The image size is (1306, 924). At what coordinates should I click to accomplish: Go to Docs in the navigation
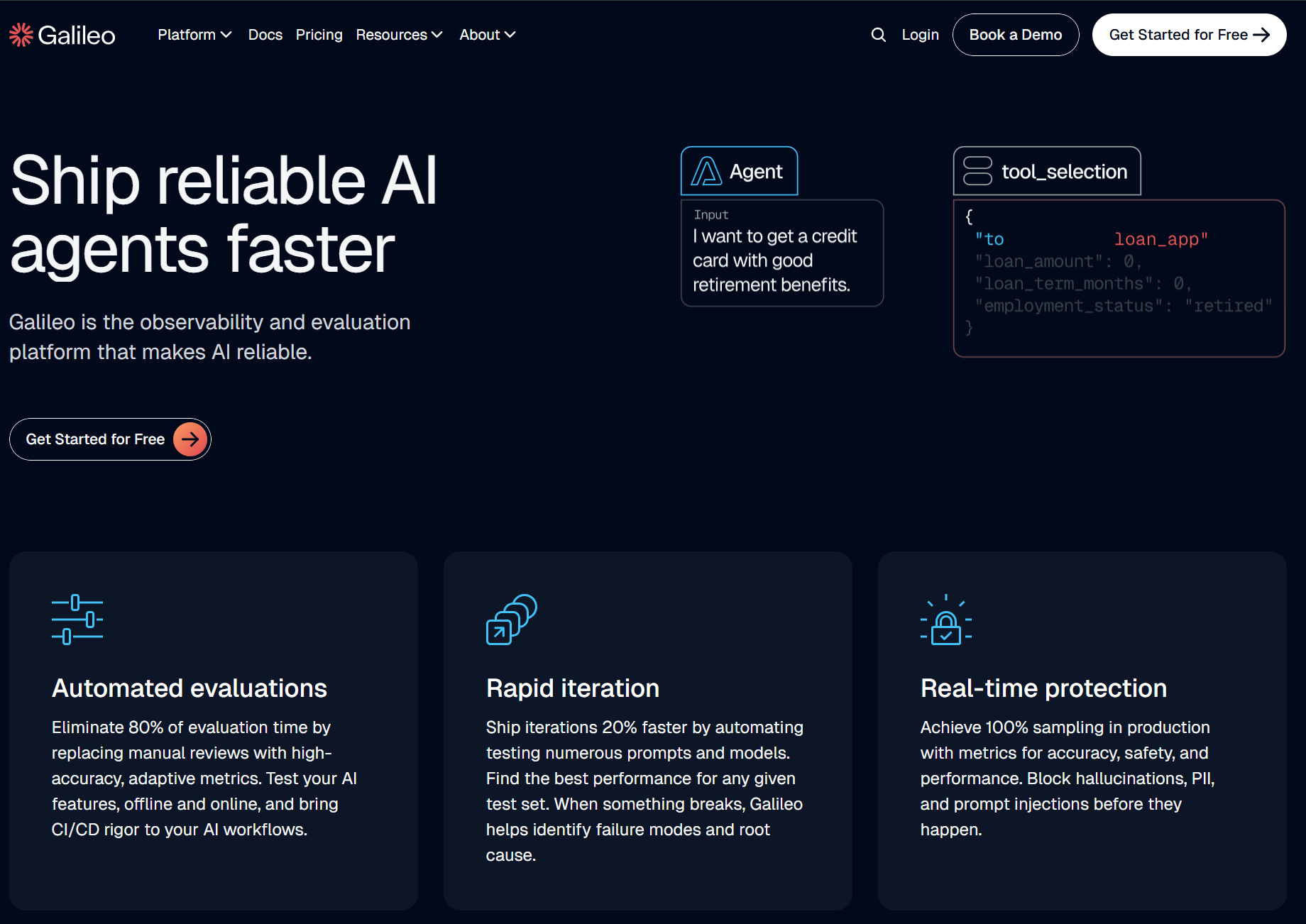tap(265, 35)
